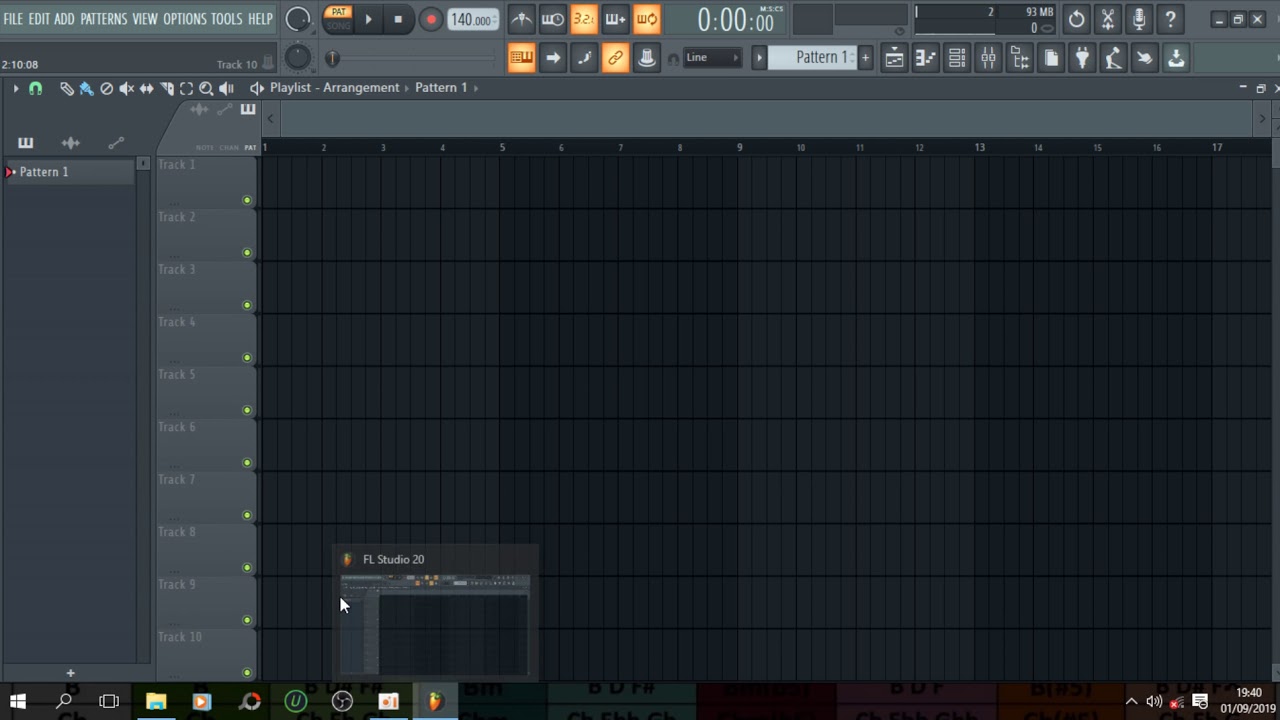Arm the red record button
Screen dimensions: 1280x720
[x=431, y=19]
